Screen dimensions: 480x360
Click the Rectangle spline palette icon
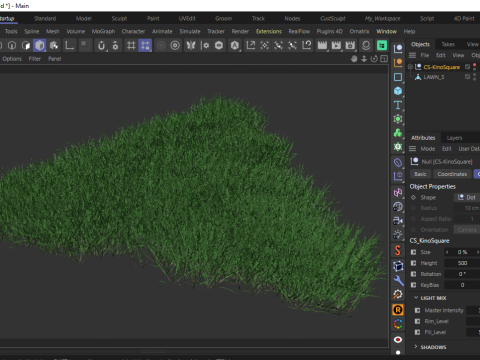398,77
